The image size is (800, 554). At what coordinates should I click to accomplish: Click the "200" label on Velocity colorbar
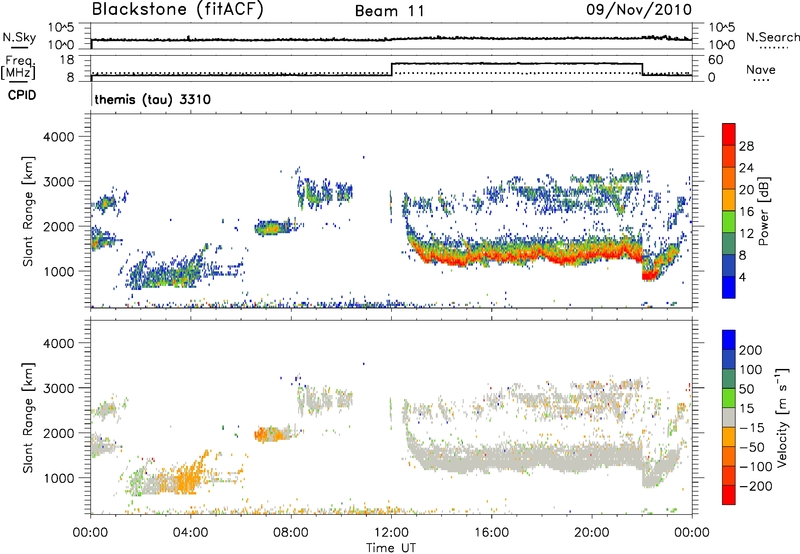coord(751,350)
